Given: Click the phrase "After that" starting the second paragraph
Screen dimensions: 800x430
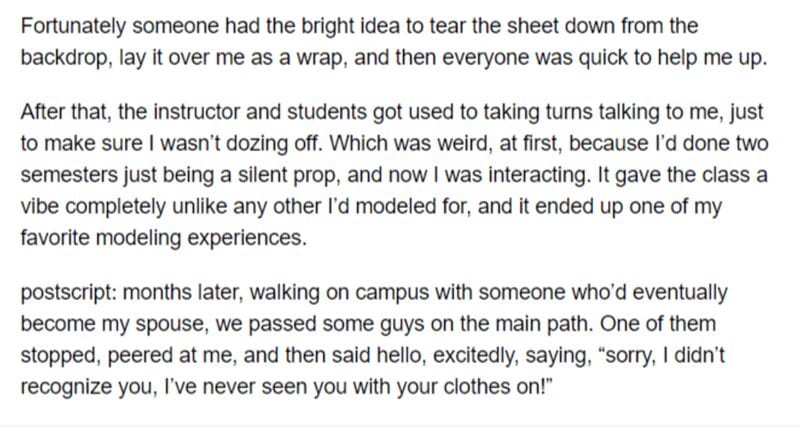Looking at the screenshot, I should click(x=65, y=112).
